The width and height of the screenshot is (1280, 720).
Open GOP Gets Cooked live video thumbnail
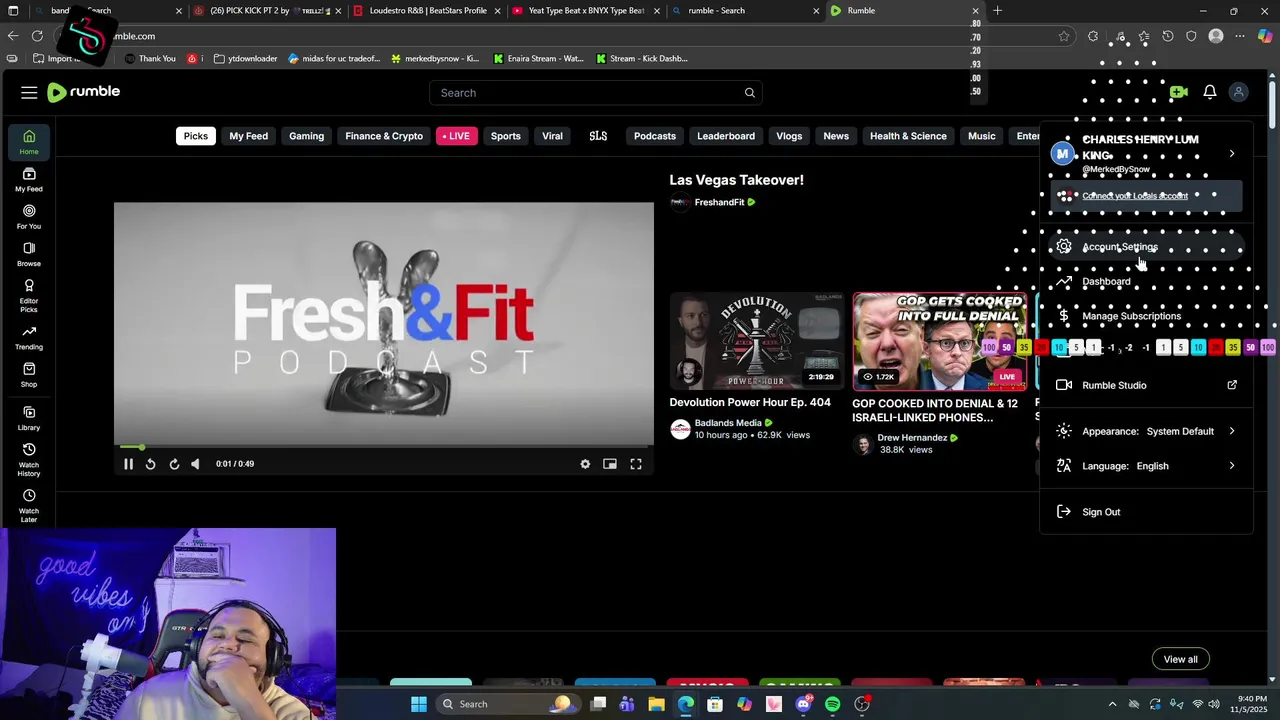coord(940,340)
